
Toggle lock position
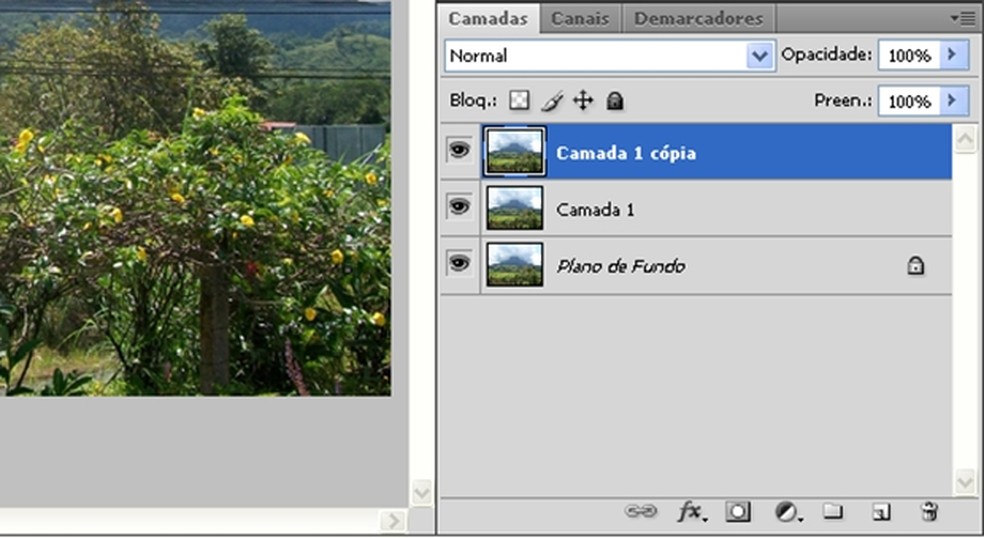click(x=583, y=100)
